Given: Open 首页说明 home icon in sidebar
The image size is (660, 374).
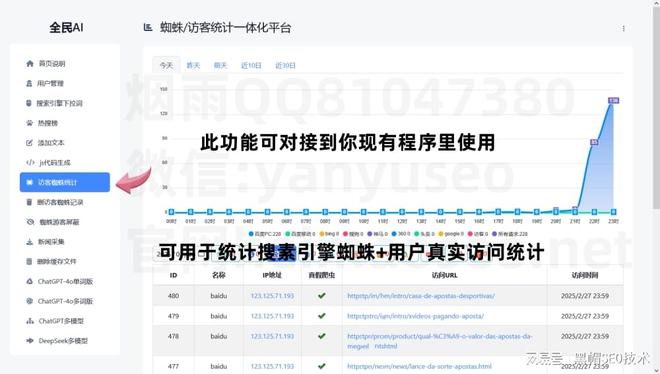Looking at the screenshot, I should [x=29, y=64].
